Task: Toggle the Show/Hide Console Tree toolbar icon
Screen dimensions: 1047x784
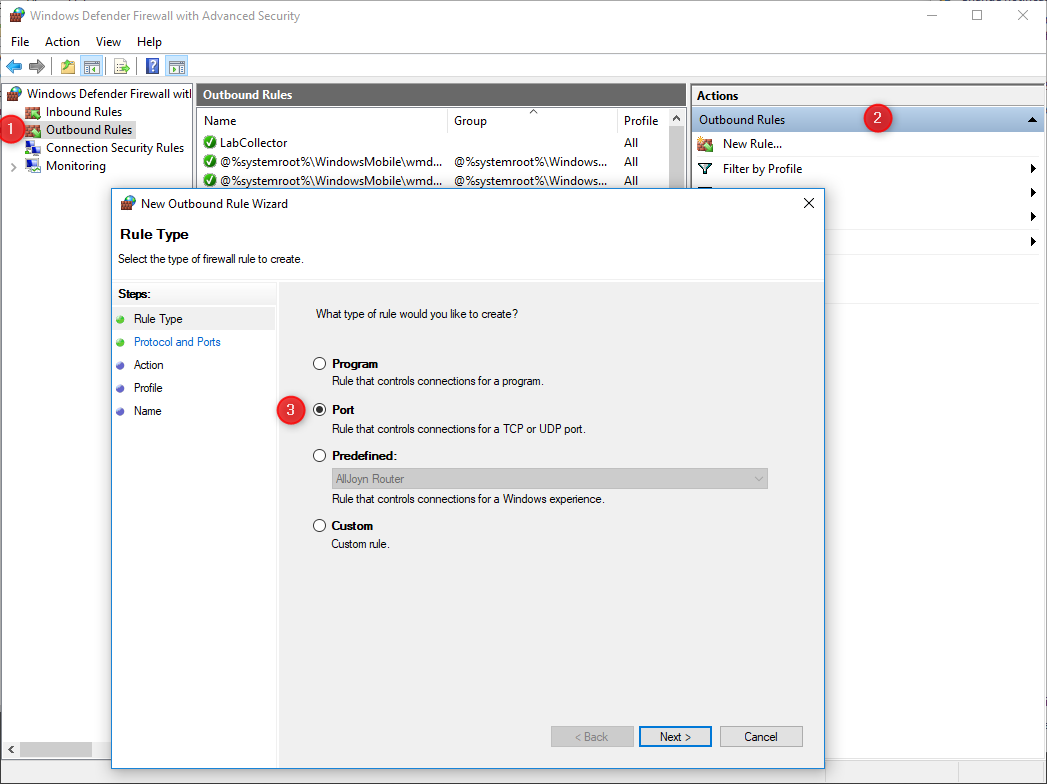Action: click(91, 66)
